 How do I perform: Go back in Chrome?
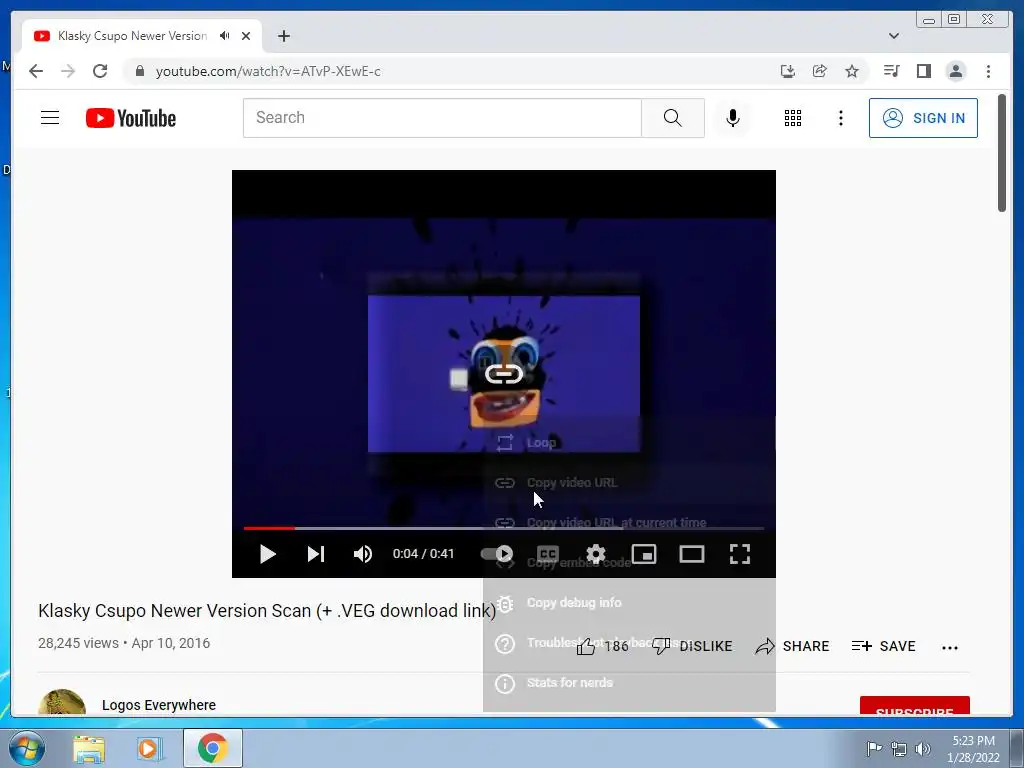[x=36, y=71]
